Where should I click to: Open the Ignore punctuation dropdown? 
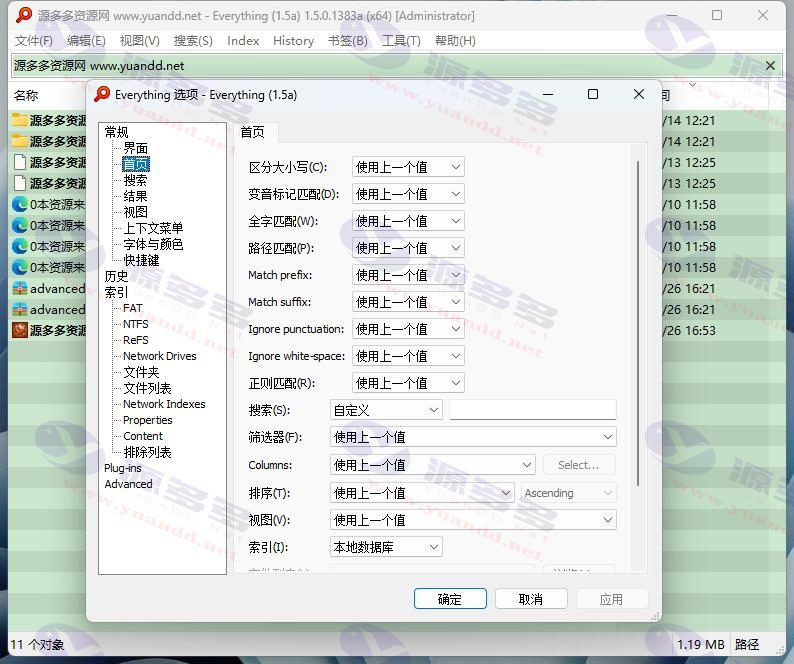[408, 329]
